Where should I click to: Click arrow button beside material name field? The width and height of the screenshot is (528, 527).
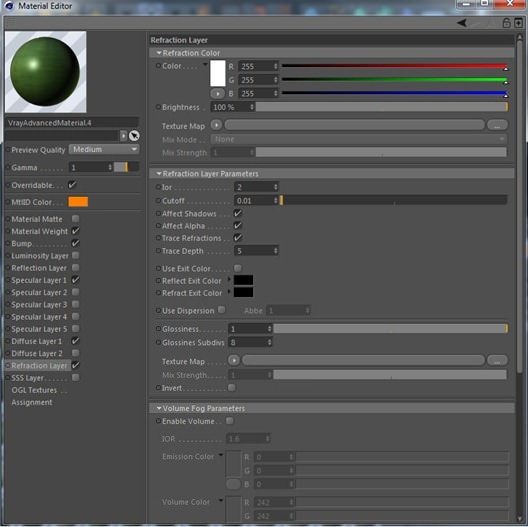coord(124,136)
